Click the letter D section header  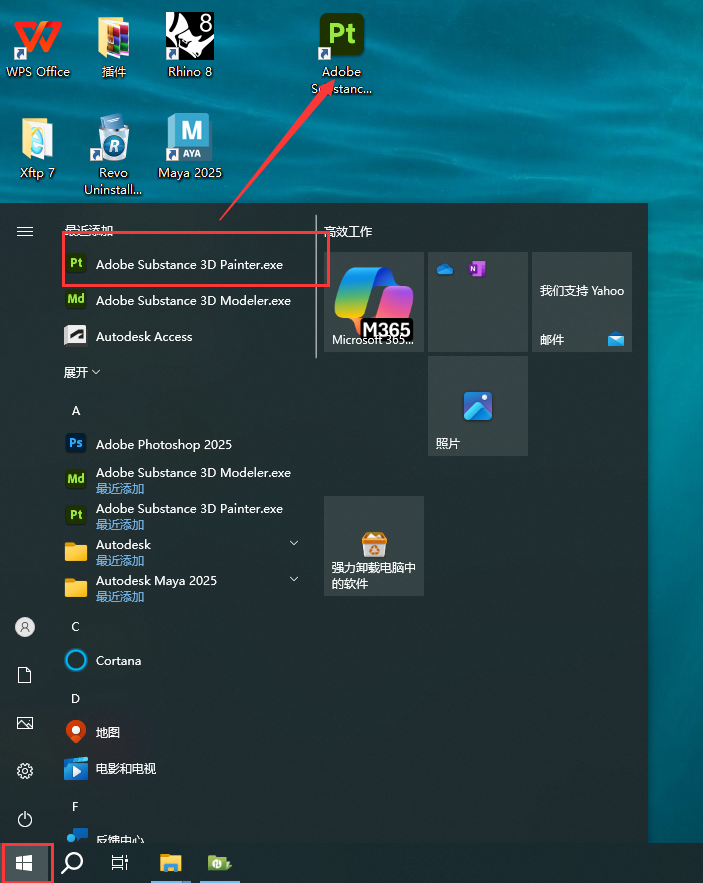click(75, 699)
